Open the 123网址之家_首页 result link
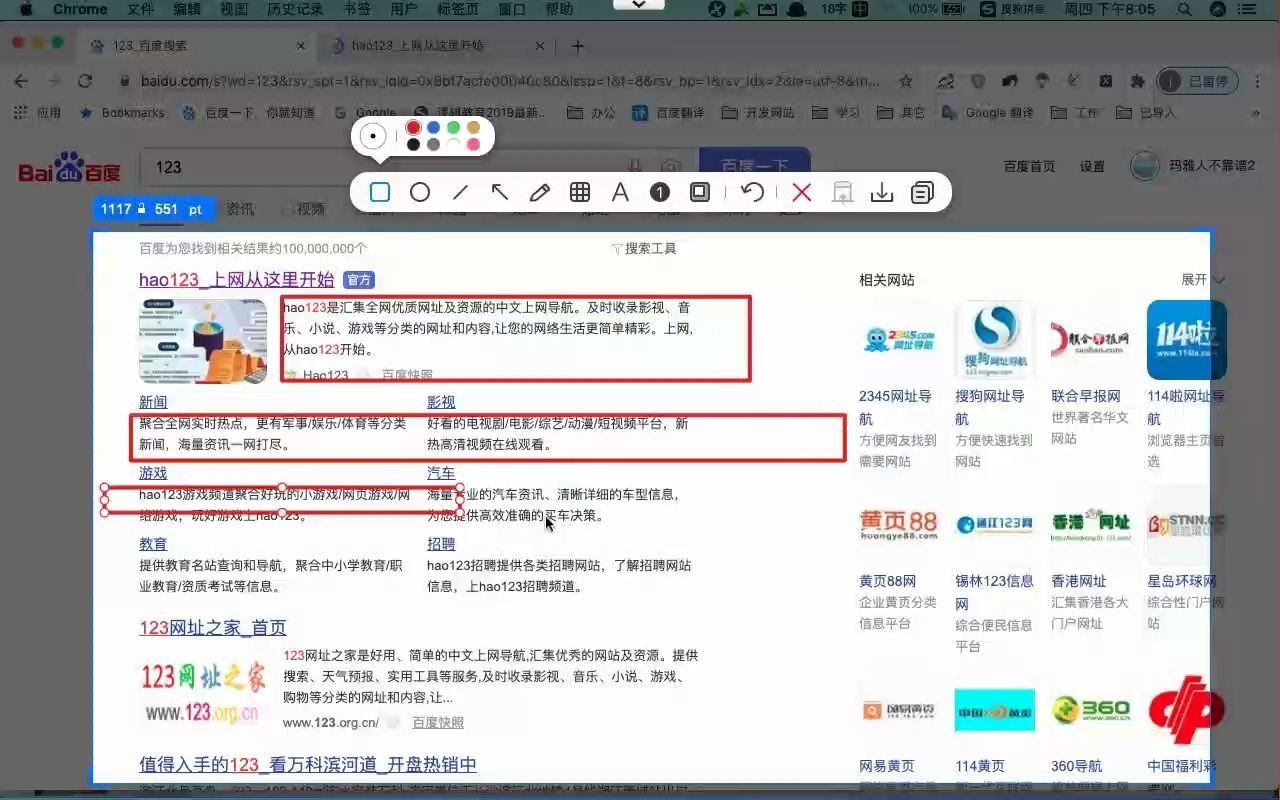The image size is (1280, 800). click(x=213, y=628)
